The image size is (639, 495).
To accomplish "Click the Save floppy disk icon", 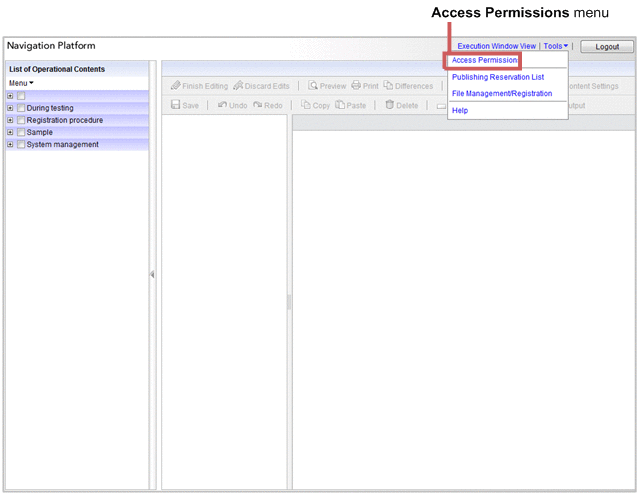I will [x=176, y=105].
